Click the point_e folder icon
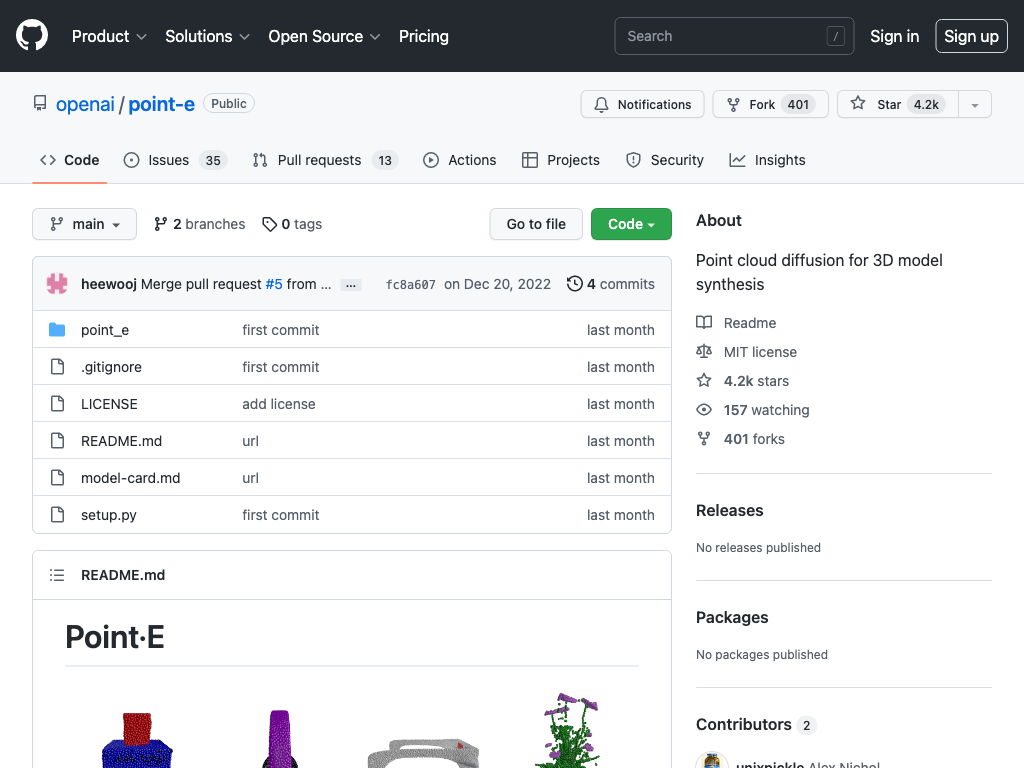1024x768 pixels. 57,330
